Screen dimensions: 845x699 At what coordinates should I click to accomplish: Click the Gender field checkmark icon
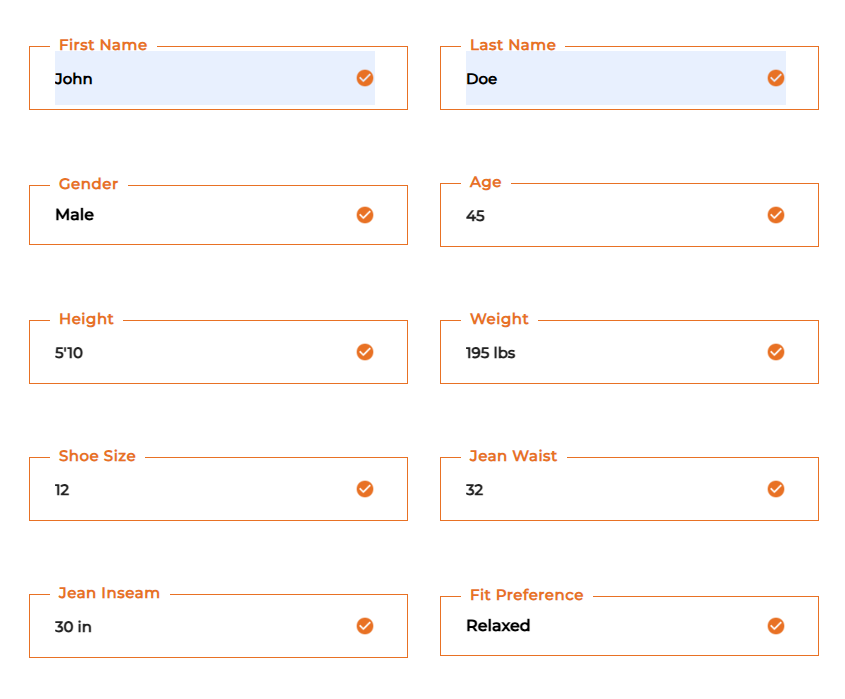pyautogui.click(x=365, y=215)
